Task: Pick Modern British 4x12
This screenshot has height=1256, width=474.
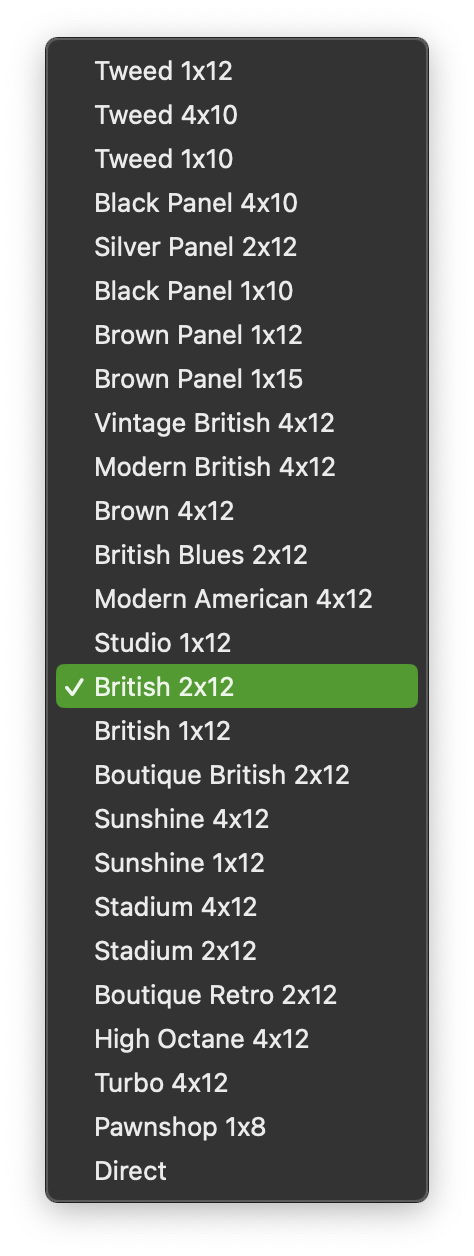Action: tap(237, 467)
